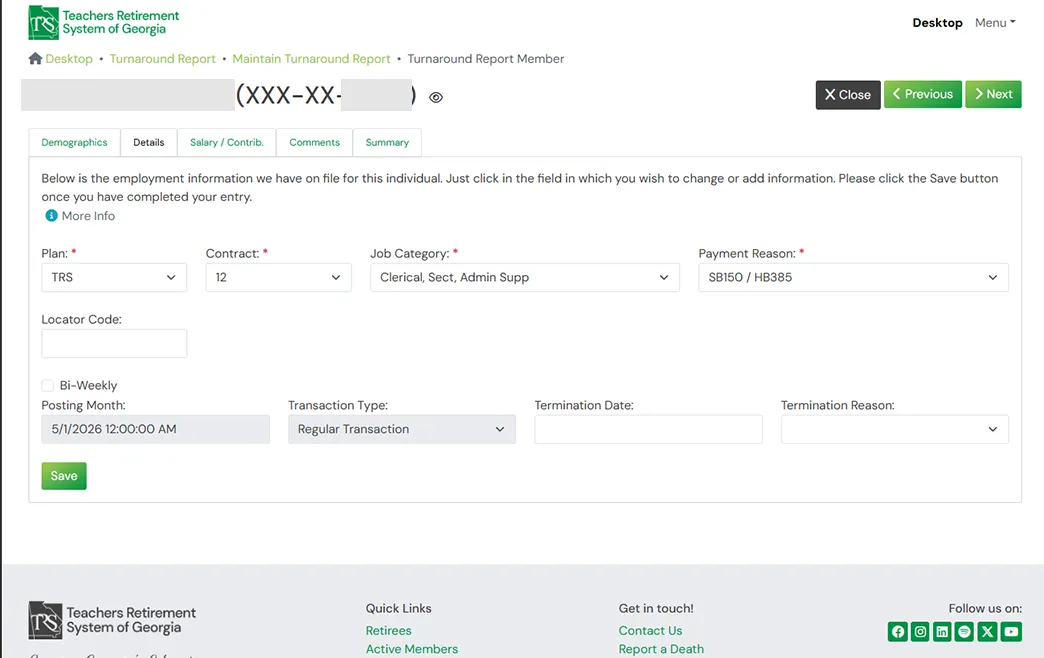Image resolution: width=1044 pixels, height=658 pixels.
Task: Click the Turnaround Report Member breadcrumb text
Action: coord(485,59)
